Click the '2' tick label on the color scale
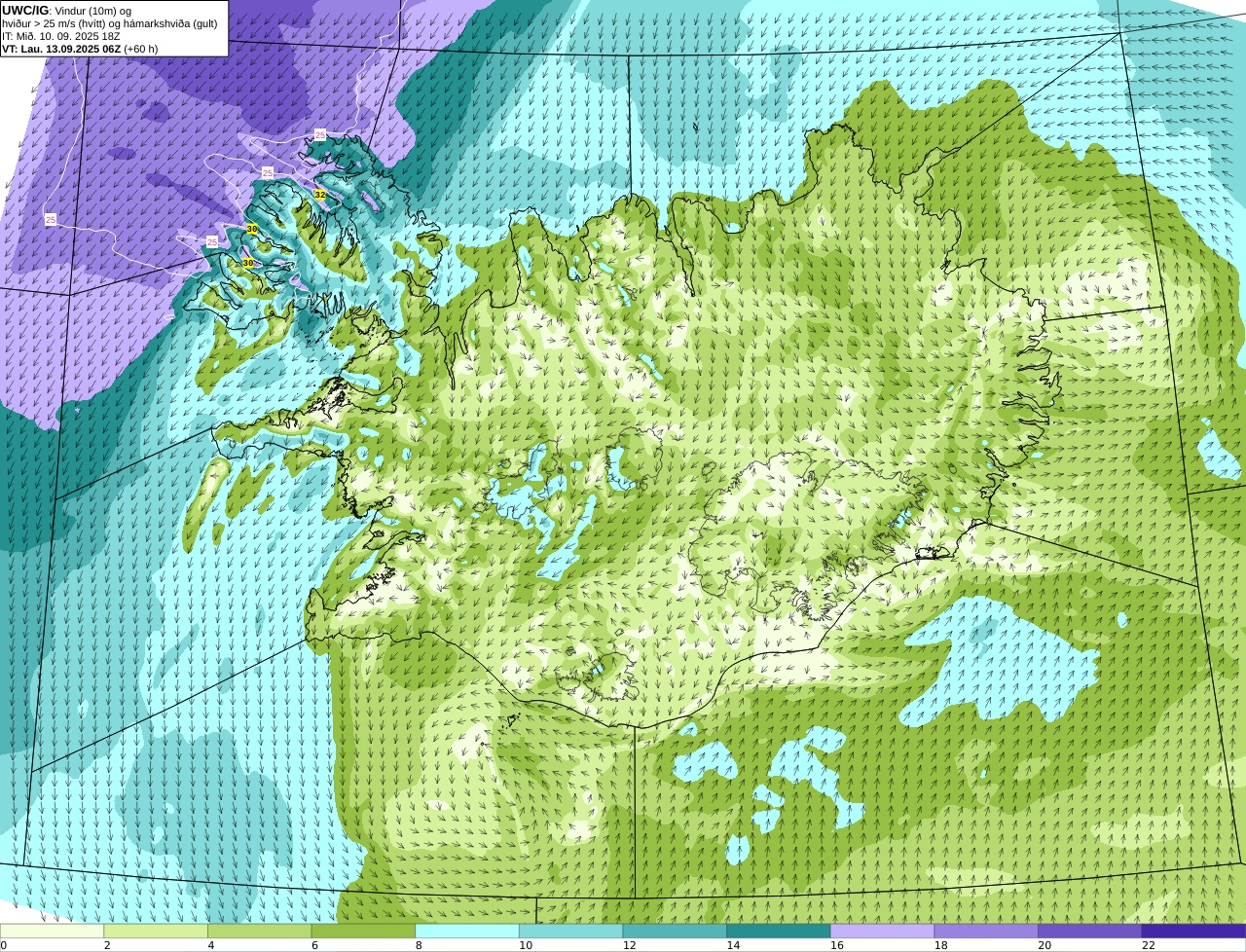1246x952 pixels. [107, 945]
